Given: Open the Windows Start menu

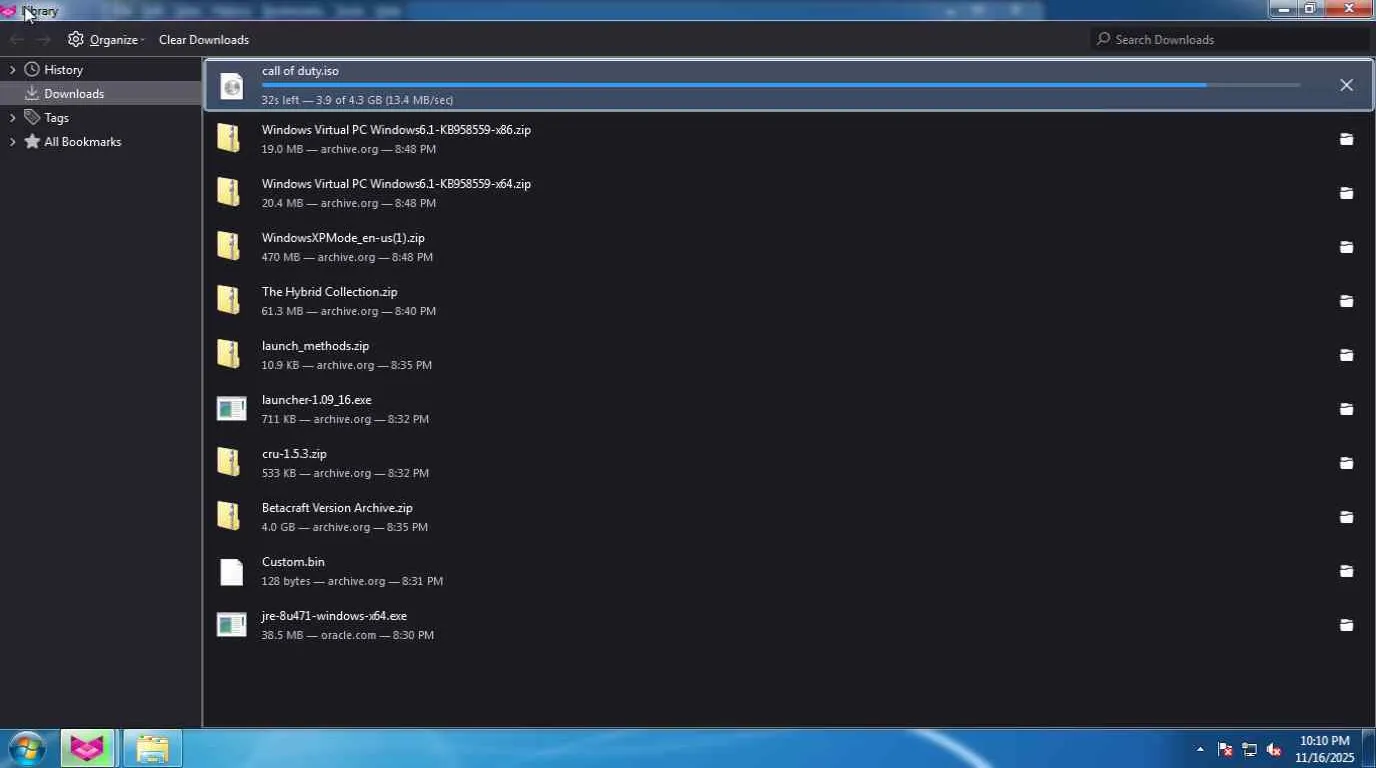Looking at the screenshot, I should 27,748.
